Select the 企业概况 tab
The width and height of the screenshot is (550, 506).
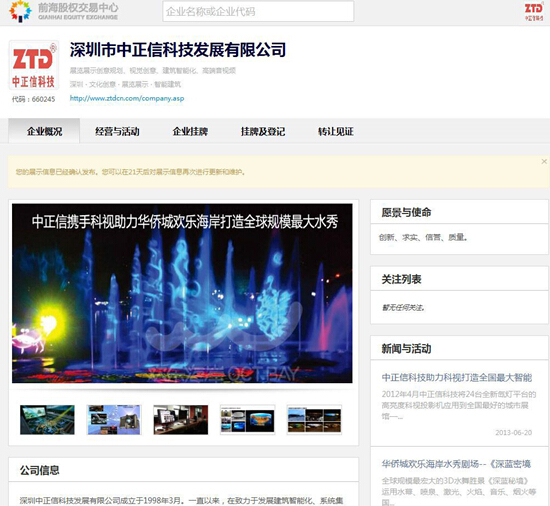[x=44, y=131]
